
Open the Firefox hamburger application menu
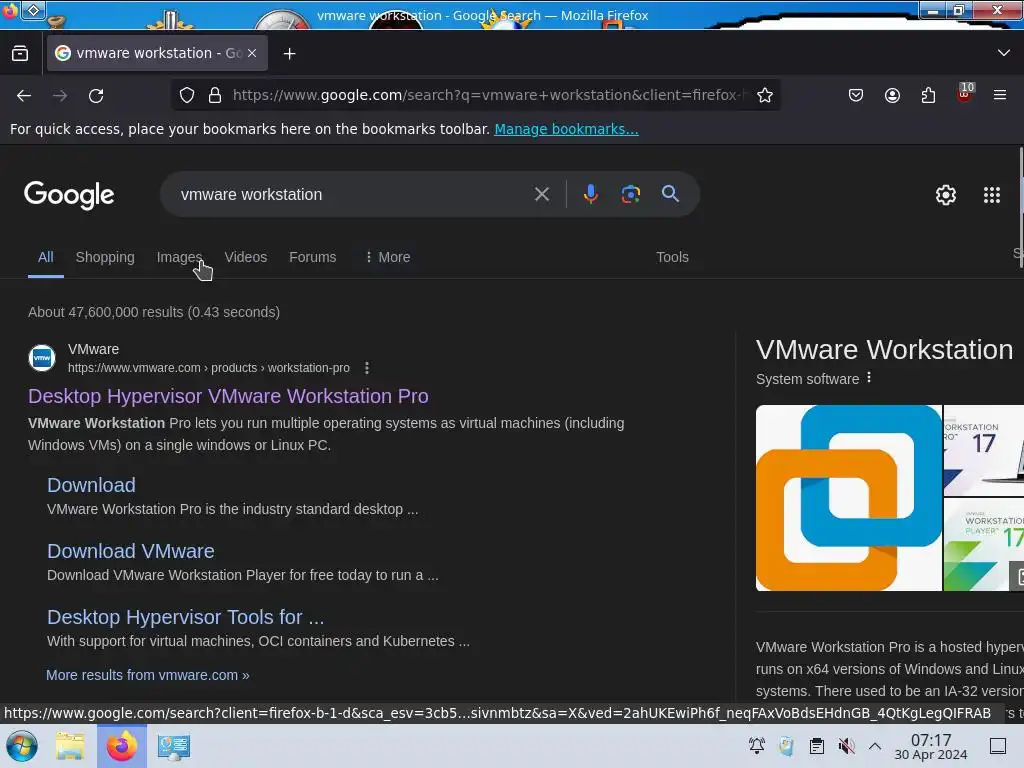click(1000, 95)
